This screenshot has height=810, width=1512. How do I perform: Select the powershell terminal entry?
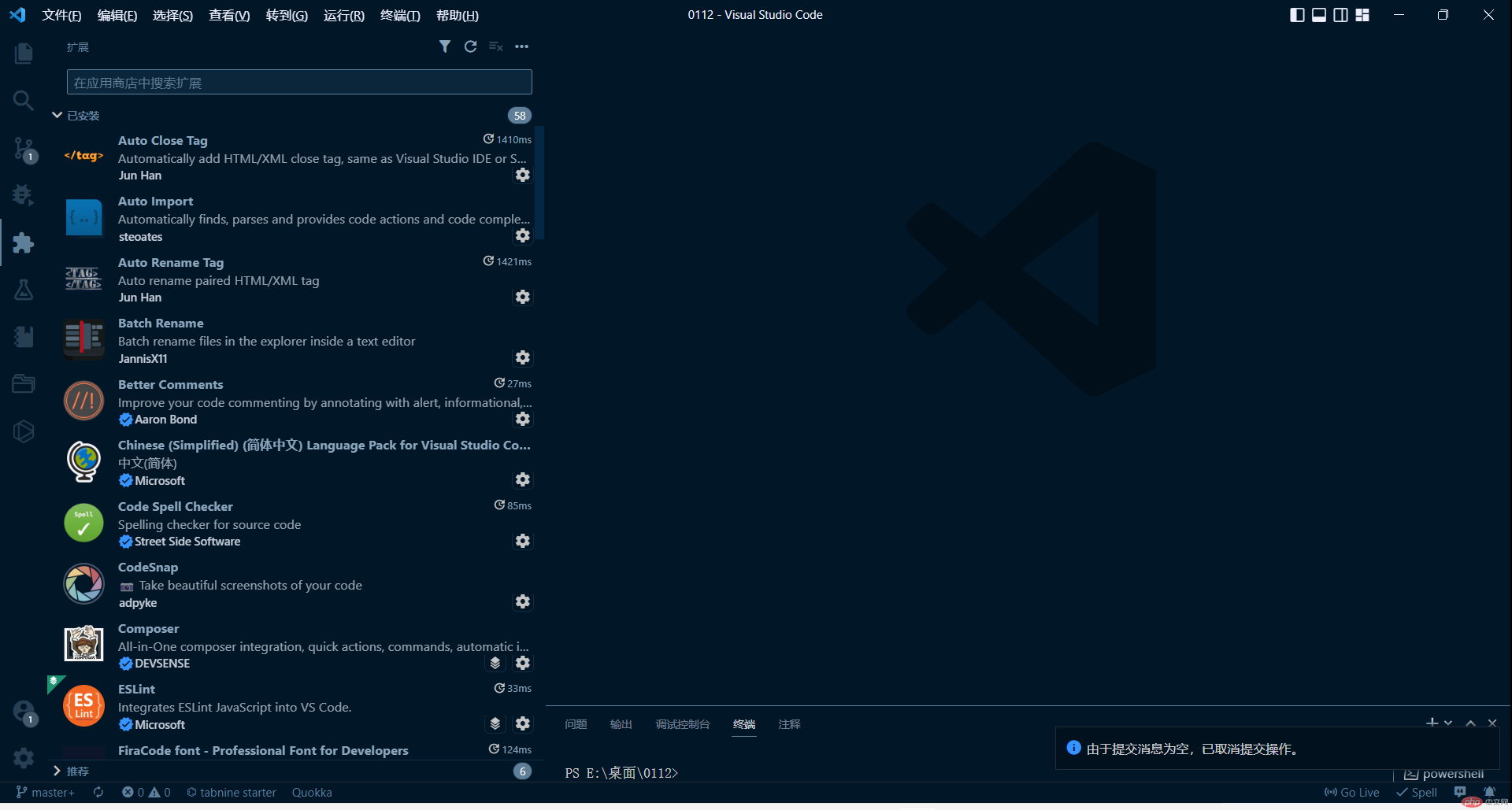pos(1444,774)
